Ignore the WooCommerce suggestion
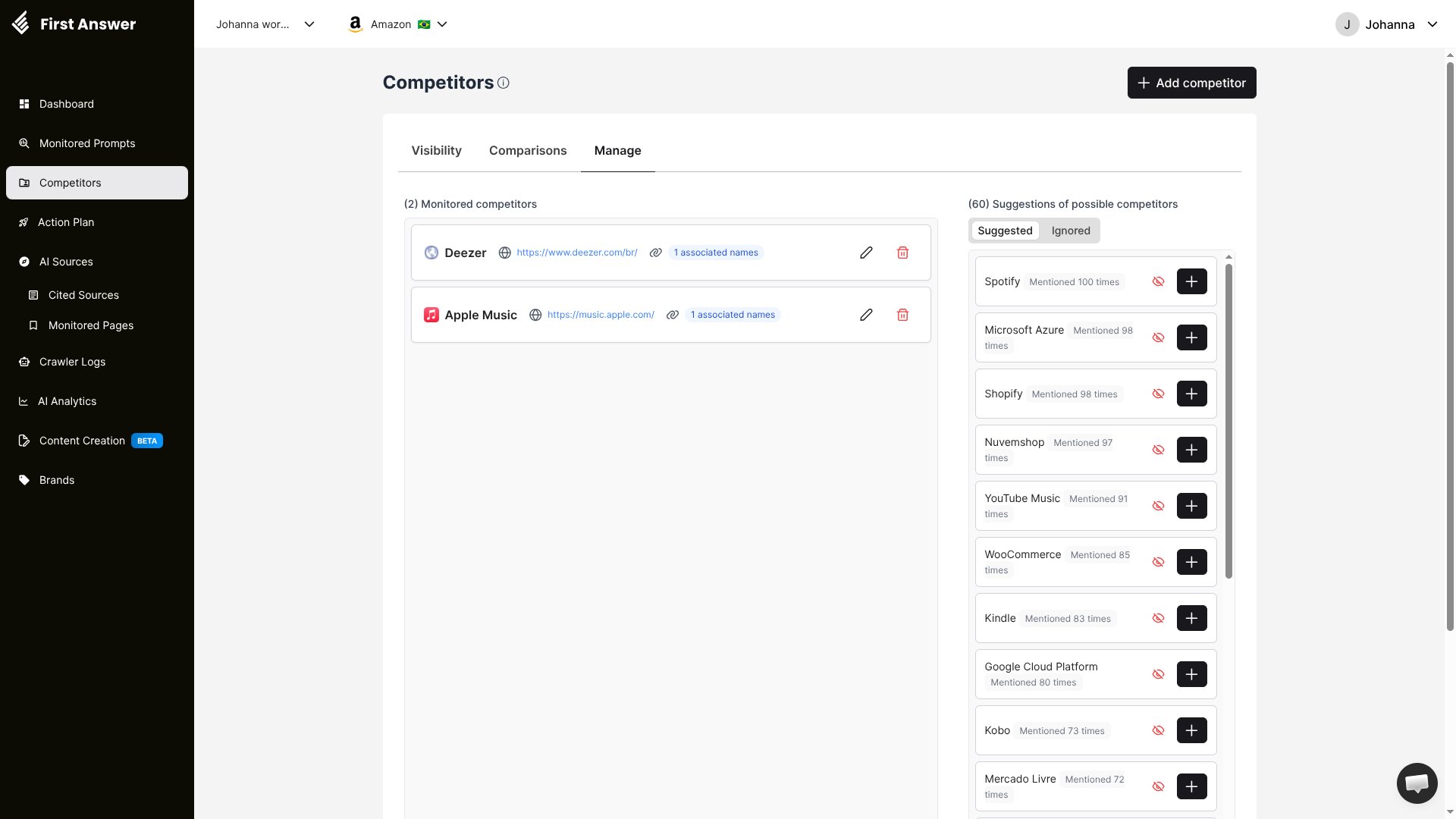 point(1158,562)
